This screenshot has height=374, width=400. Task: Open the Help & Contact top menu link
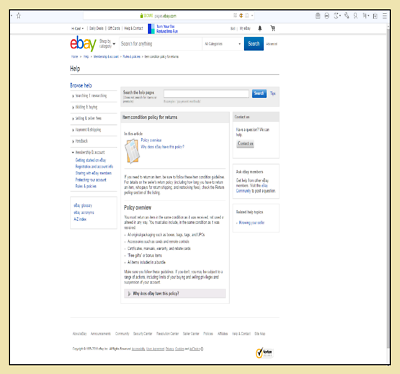click(x=133, y=28)
